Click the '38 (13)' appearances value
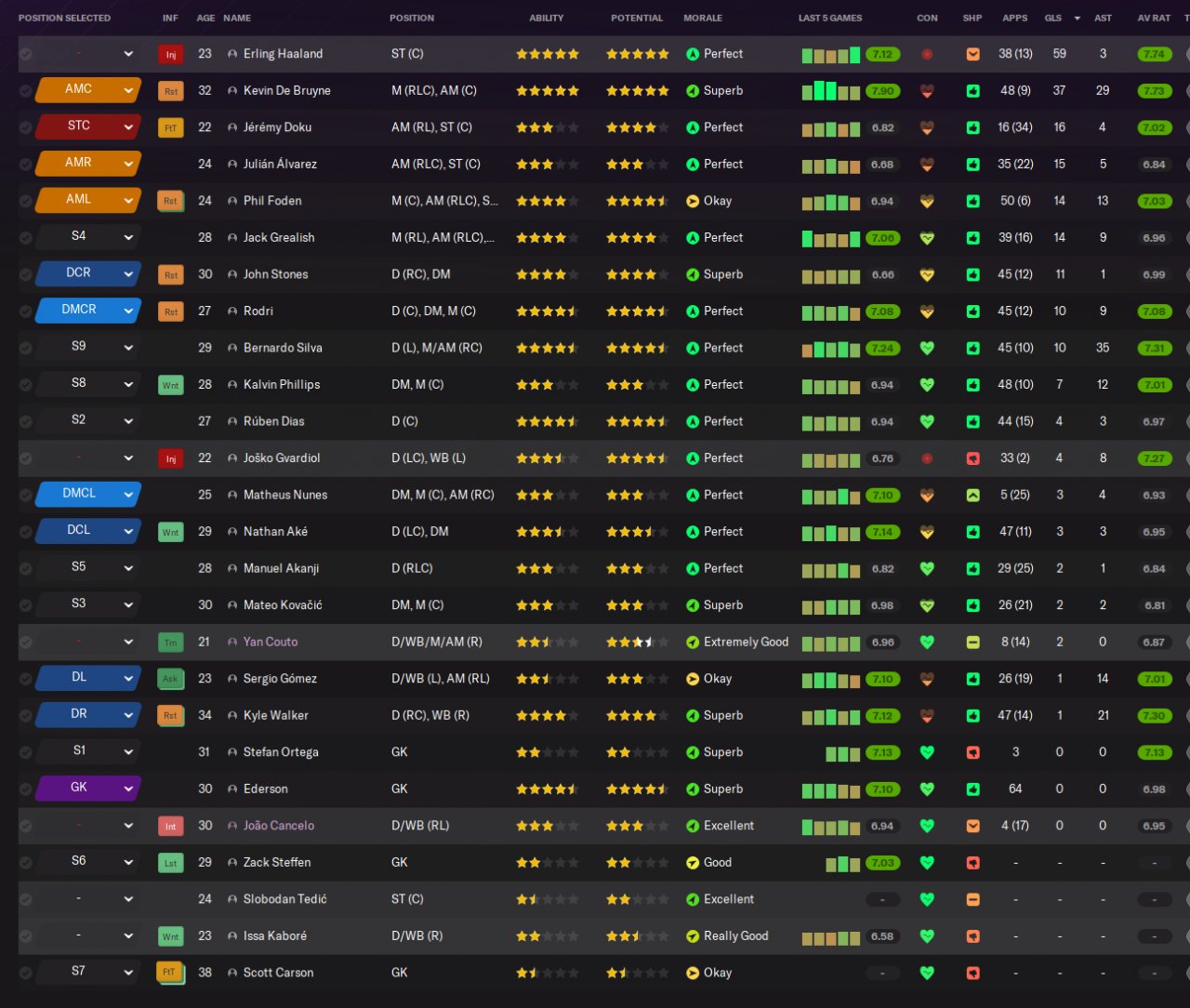1190x1008 pixels. click(1015, 54)
